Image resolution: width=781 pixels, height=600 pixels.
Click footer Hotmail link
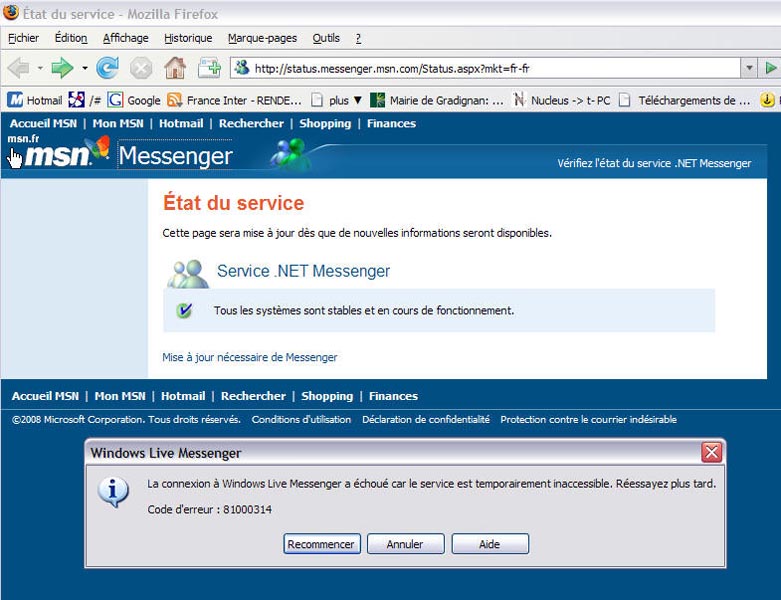coord(183,396)
